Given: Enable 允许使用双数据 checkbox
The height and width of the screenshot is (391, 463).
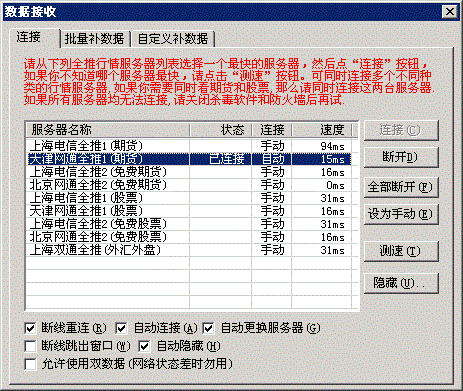Looking at the screenshot, I should tap(30, 364).
